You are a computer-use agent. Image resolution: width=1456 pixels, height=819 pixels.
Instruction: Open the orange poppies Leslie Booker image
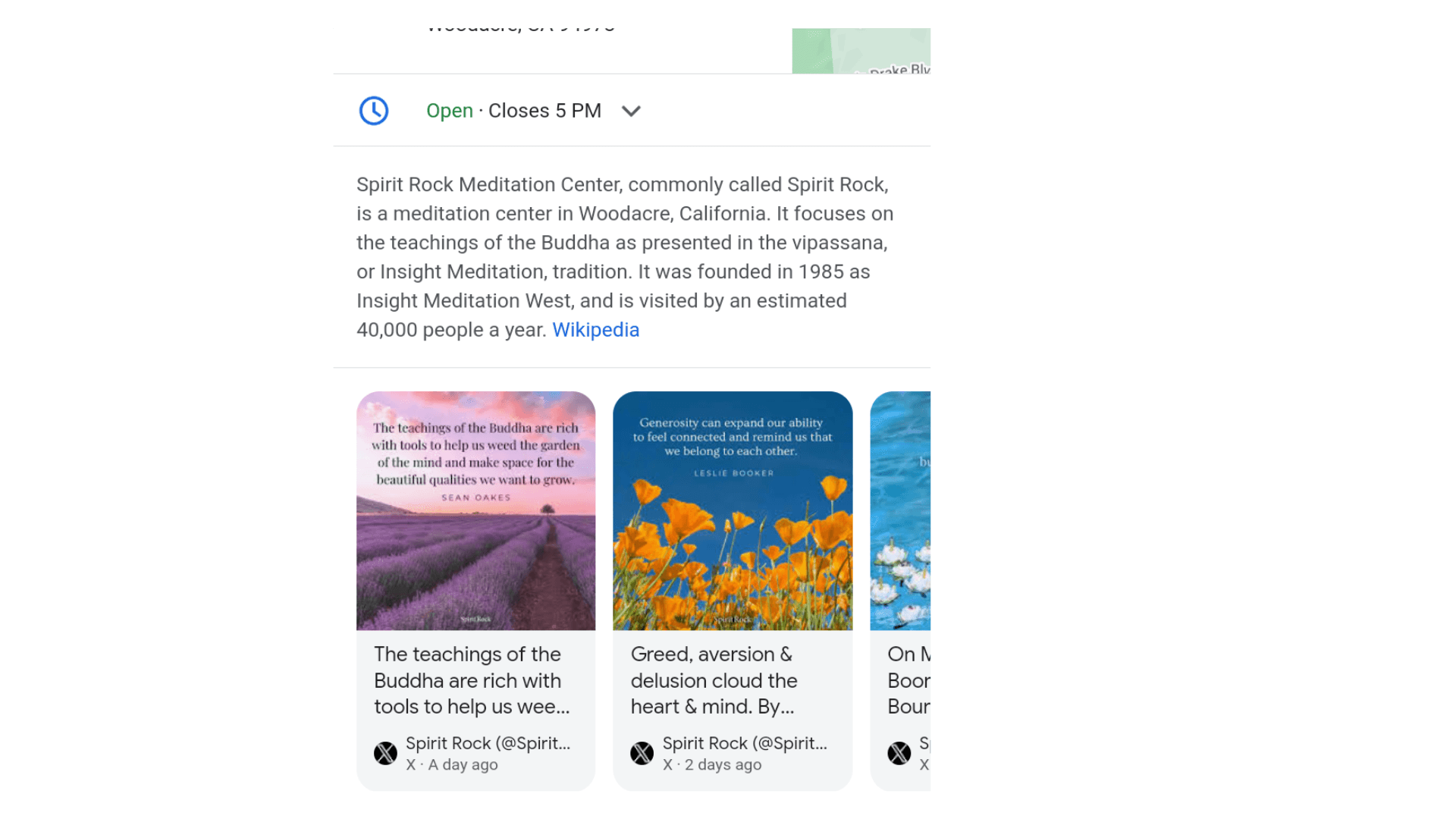[x=733, y=510]
